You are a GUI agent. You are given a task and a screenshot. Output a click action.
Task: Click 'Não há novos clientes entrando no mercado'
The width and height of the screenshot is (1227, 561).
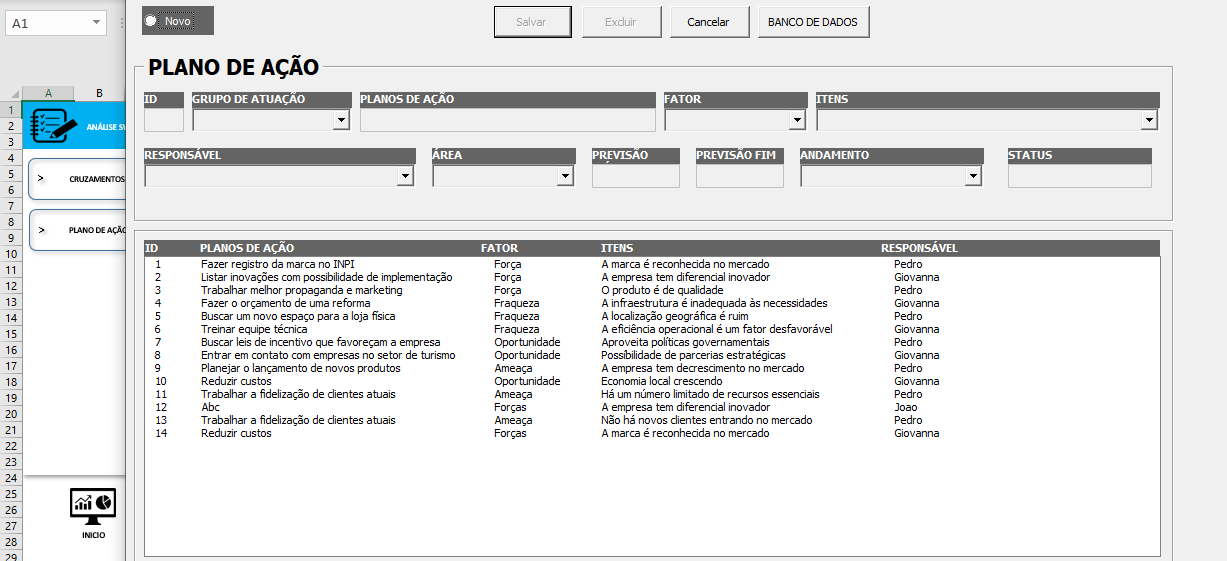(x=706, y=420)
